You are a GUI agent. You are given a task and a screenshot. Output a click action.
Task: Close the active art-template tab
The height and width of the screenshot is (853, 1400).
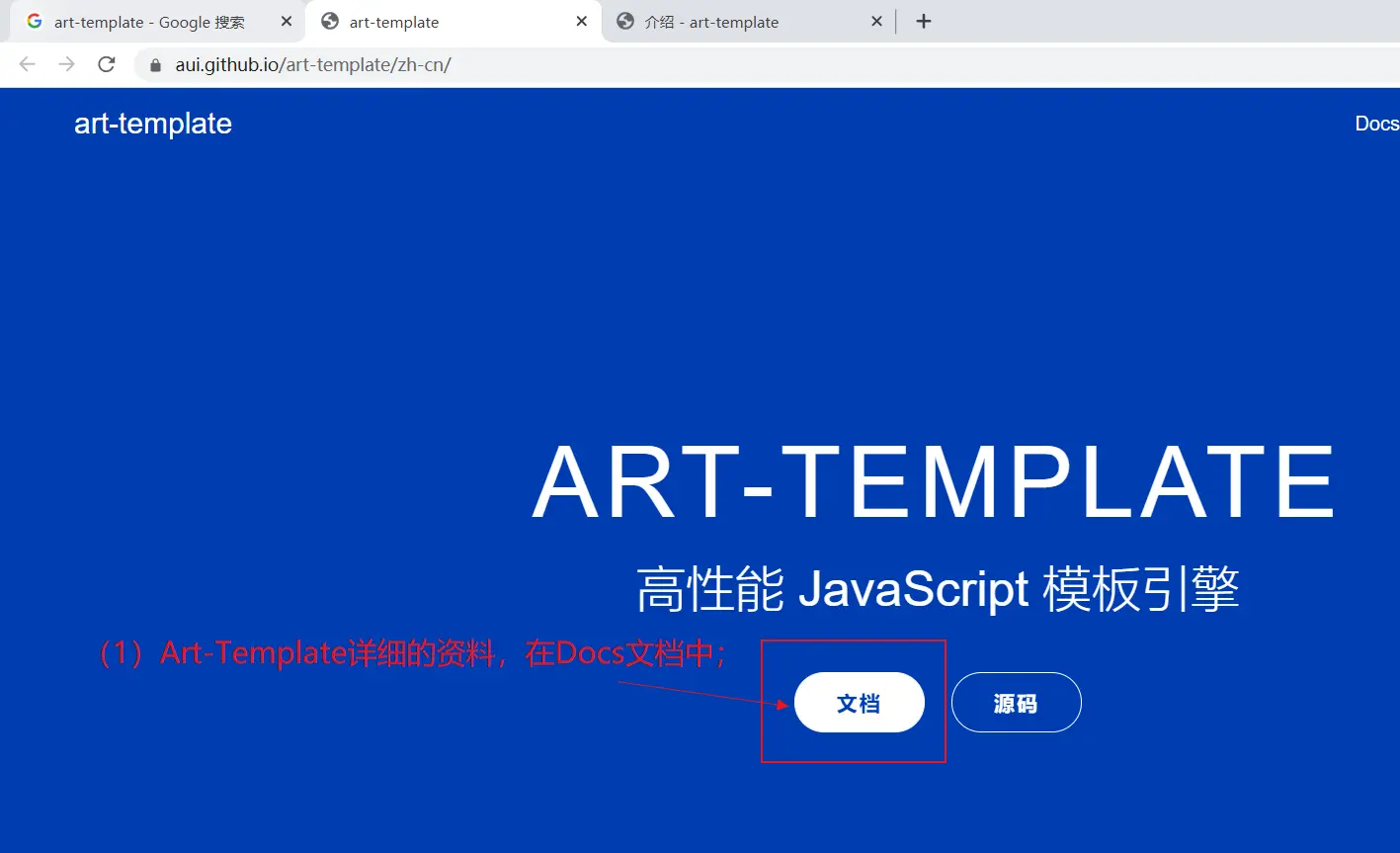582,22
